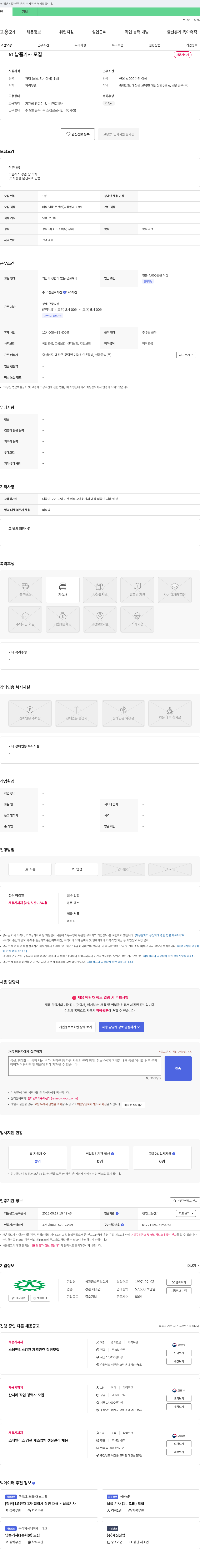Viewport: 200px width, 1568px height.
Task: Toggle the 관심정보 등록 heart button
Action: 77,134
